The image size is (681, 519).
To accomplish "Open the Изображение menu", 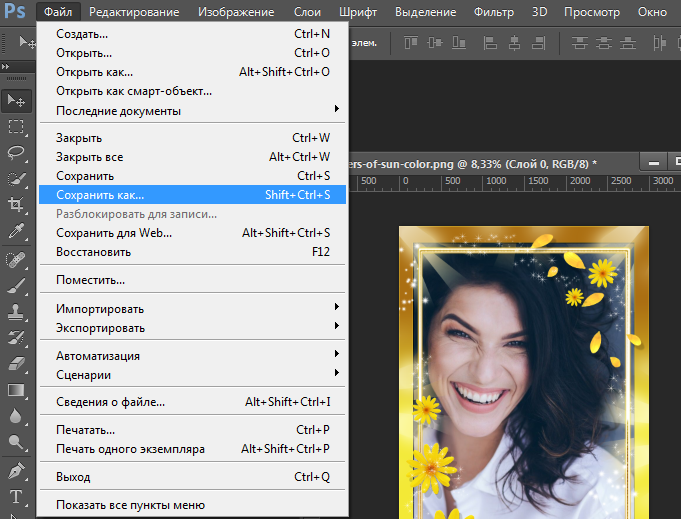I will point(236,12).
